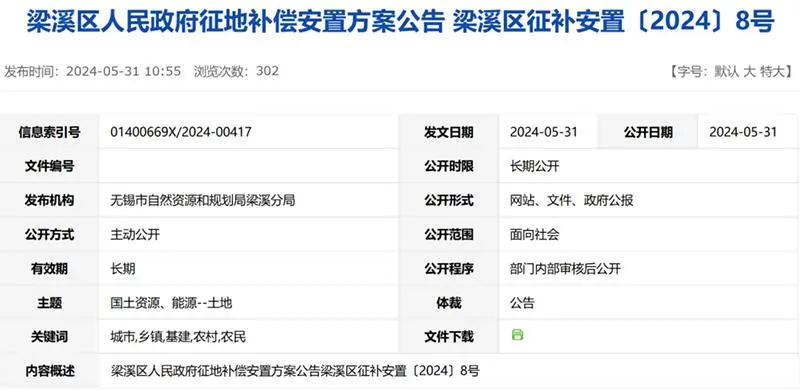Image resolution: width=800 pixels, height=390 pixels.
Task: Click the 发布机构 label cell
Action: (49, 200)
